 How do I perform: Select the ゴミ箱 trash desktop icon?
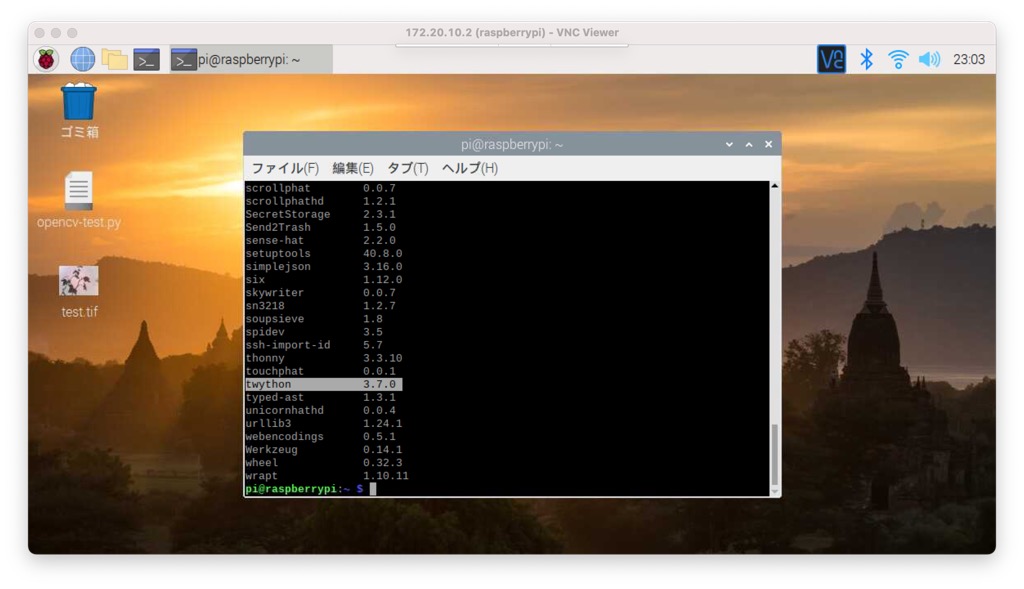(x=79, y=102)
